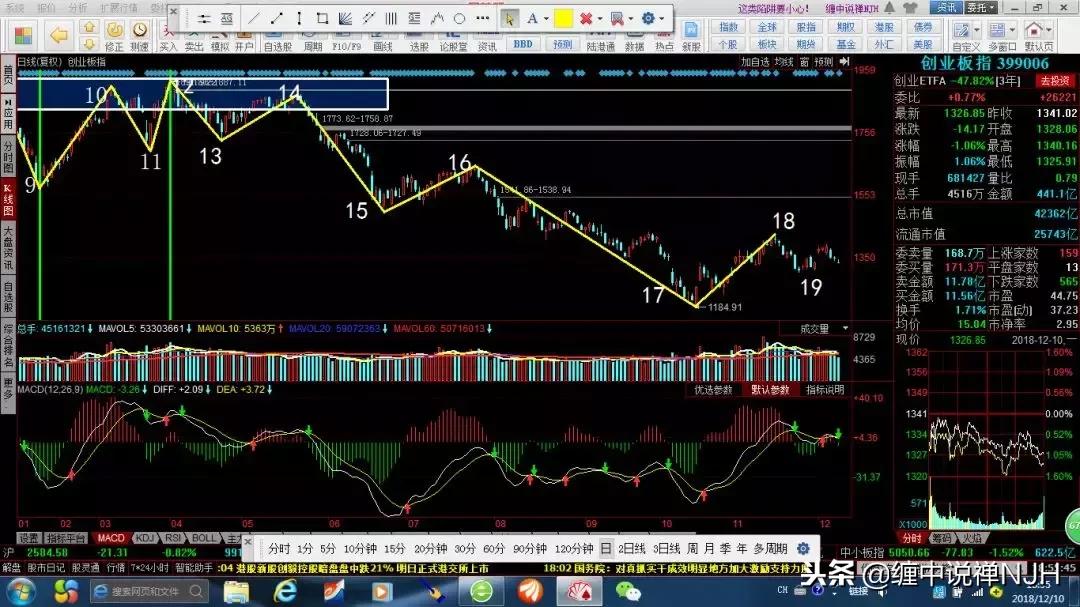Open the 多窗口 multi-window icon
The image size is (1080, 607).
point(997,30)
